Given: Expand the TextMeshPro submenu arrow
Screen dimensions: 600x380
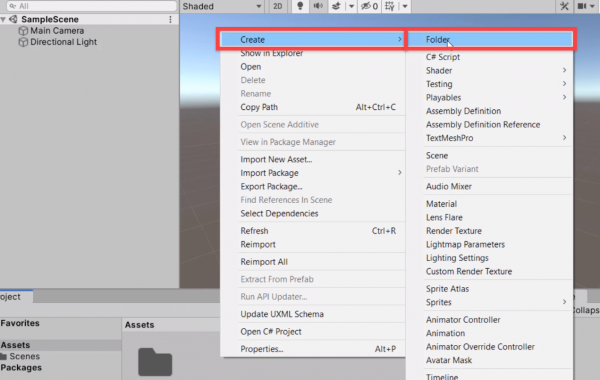Looking at the screenshot, I should [x=564, y=138].
